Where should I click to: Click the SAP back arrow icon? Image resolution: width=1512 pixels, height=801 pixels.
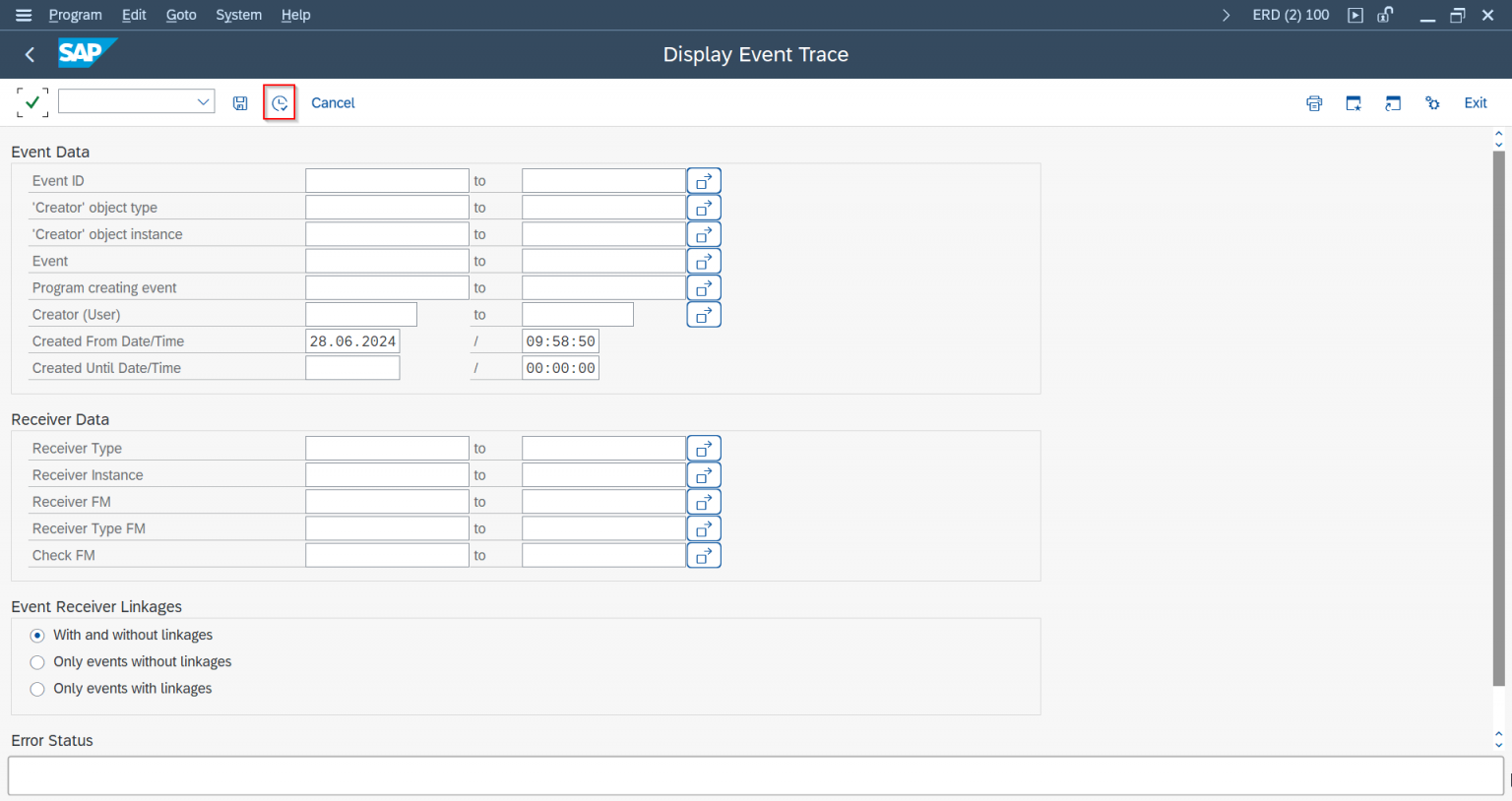click(30, 55)
